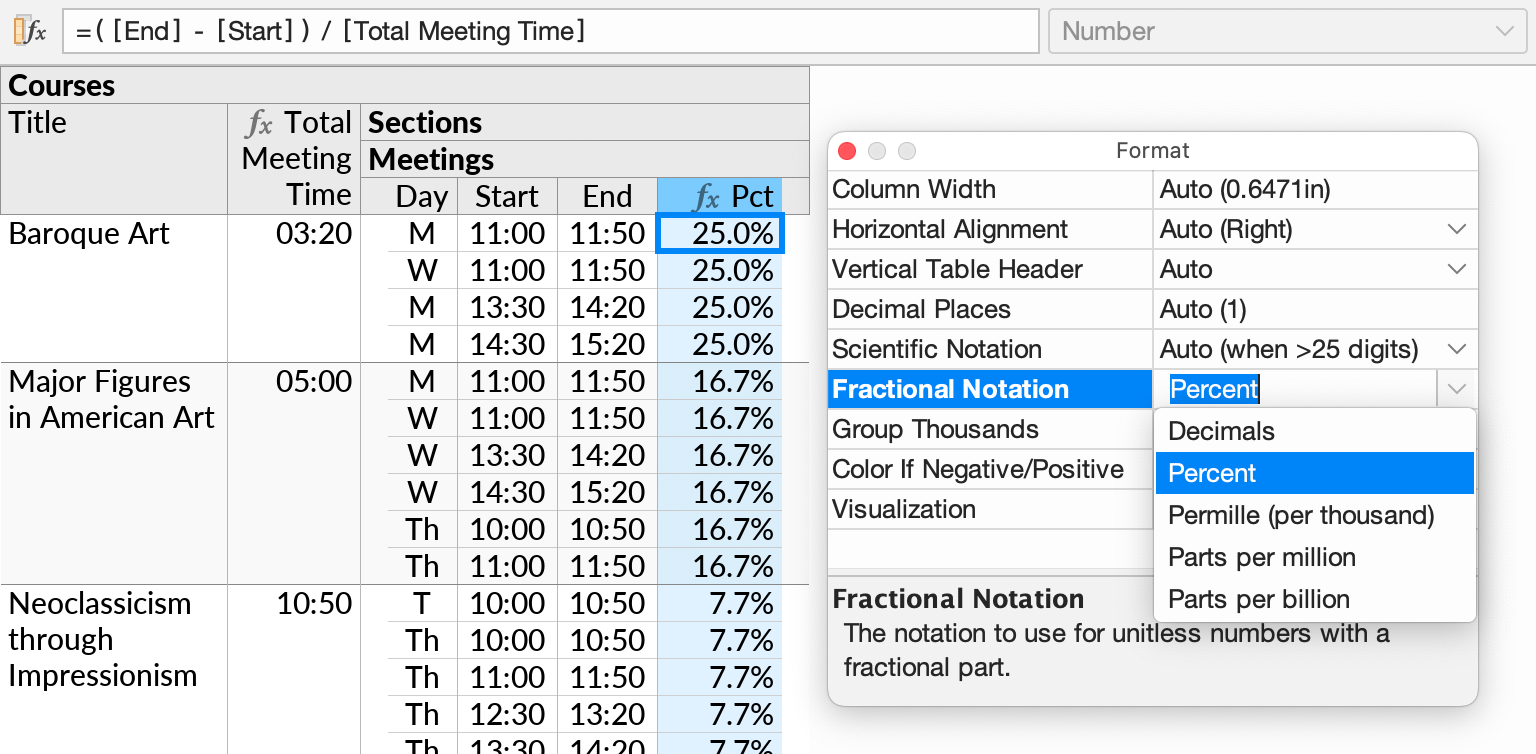
Task: Choose Permille (per thousand) notation
Action: [x=1300, y=515]
